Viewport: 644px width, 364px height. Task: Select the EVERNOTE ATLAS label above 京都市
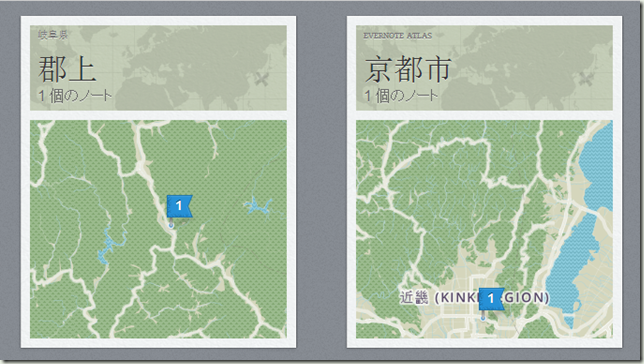(398, 36)
